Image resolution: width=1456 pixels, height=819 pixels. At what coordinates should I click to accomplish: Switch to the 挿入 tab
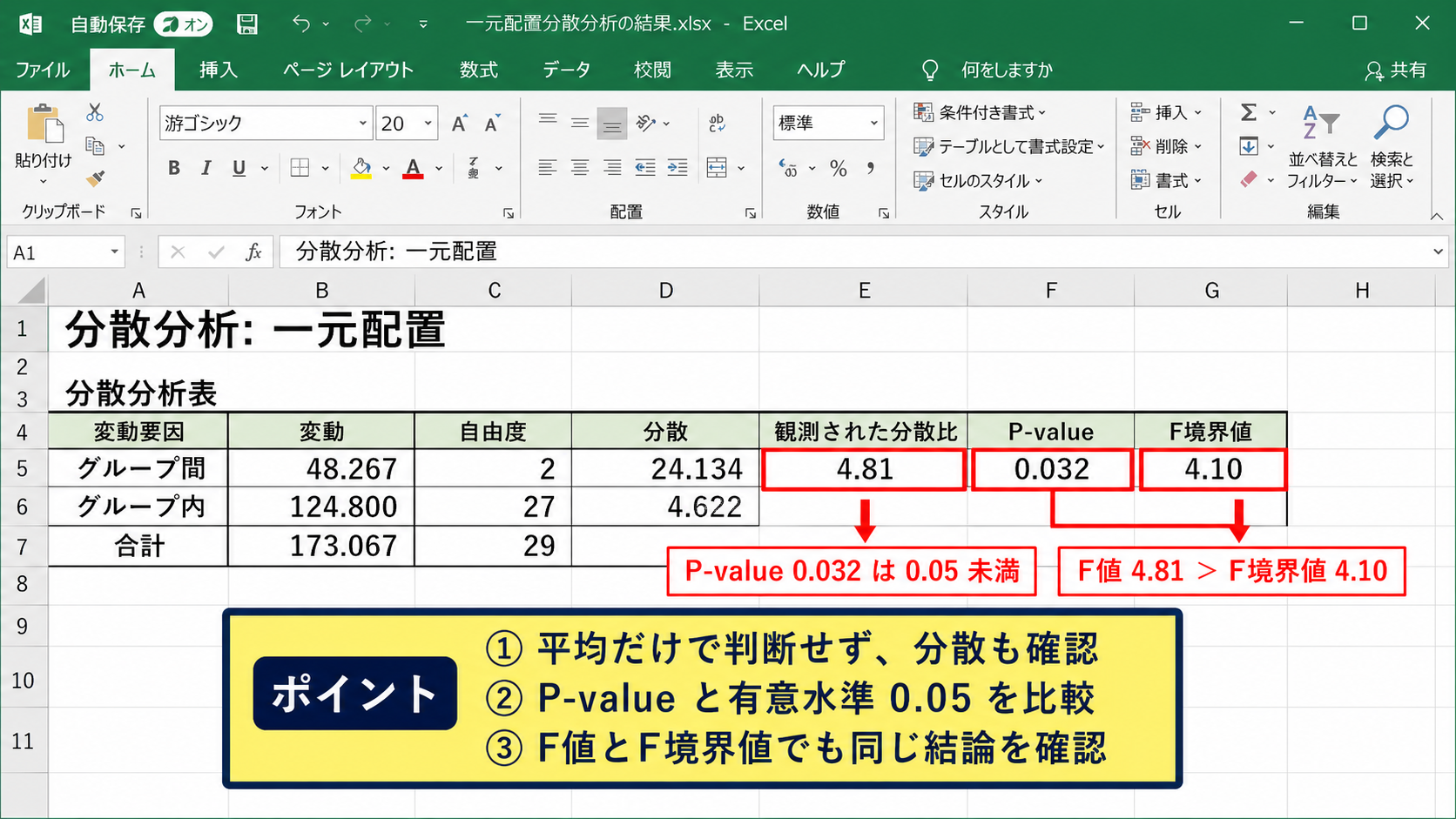[218, 70]
